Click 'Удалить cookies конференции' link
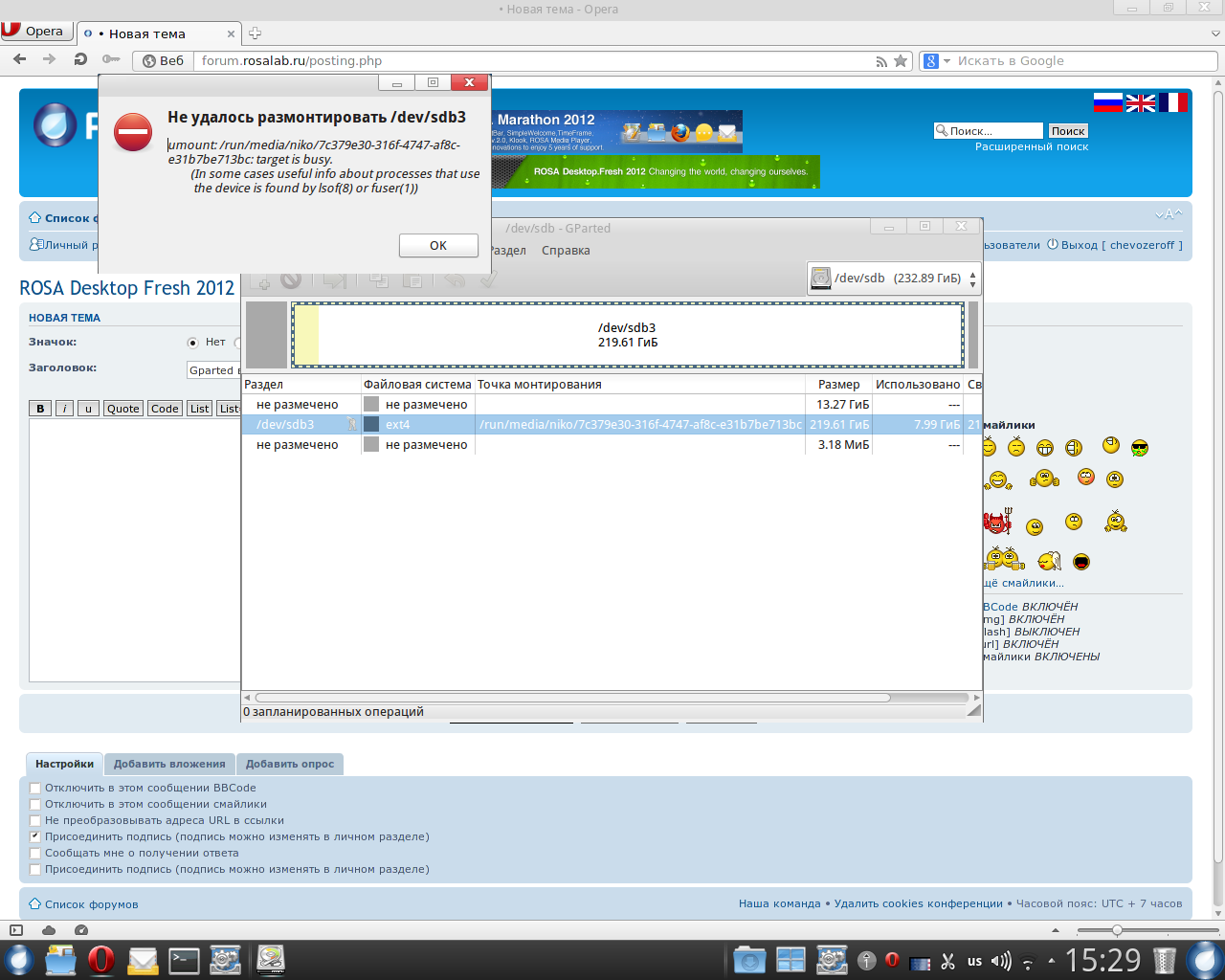1225x980 pixels. tap(919, 903)
